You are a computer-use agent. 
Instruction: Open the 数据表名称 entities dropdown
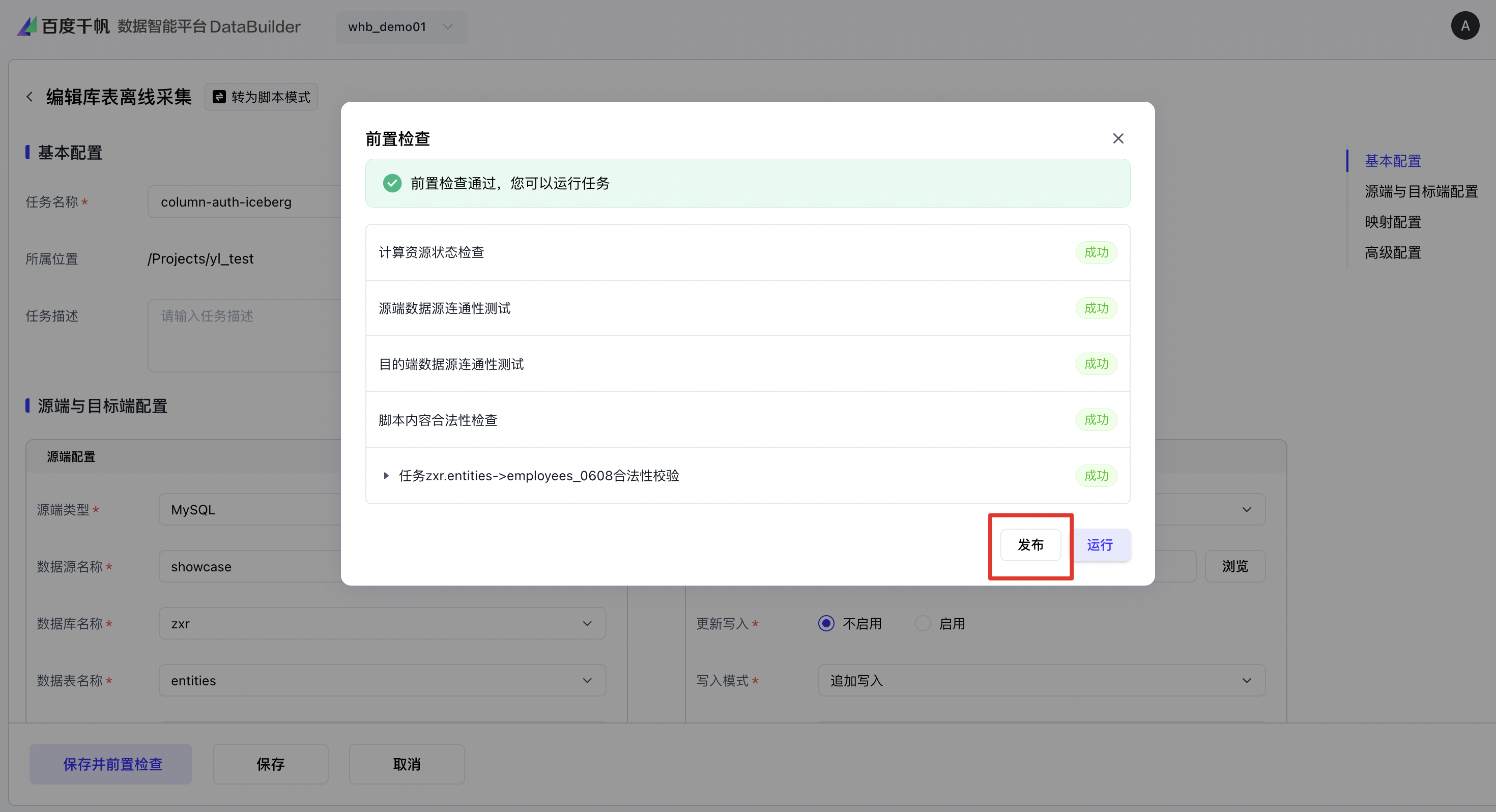(382, 680)
